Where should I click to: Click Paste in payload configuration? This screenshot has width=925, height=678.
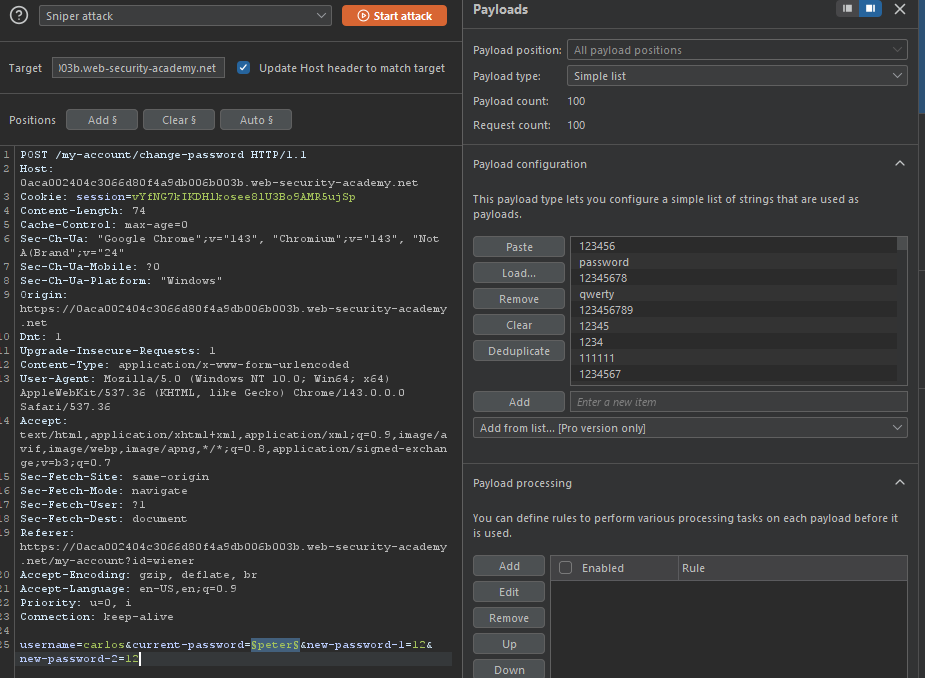pos(519,247)
